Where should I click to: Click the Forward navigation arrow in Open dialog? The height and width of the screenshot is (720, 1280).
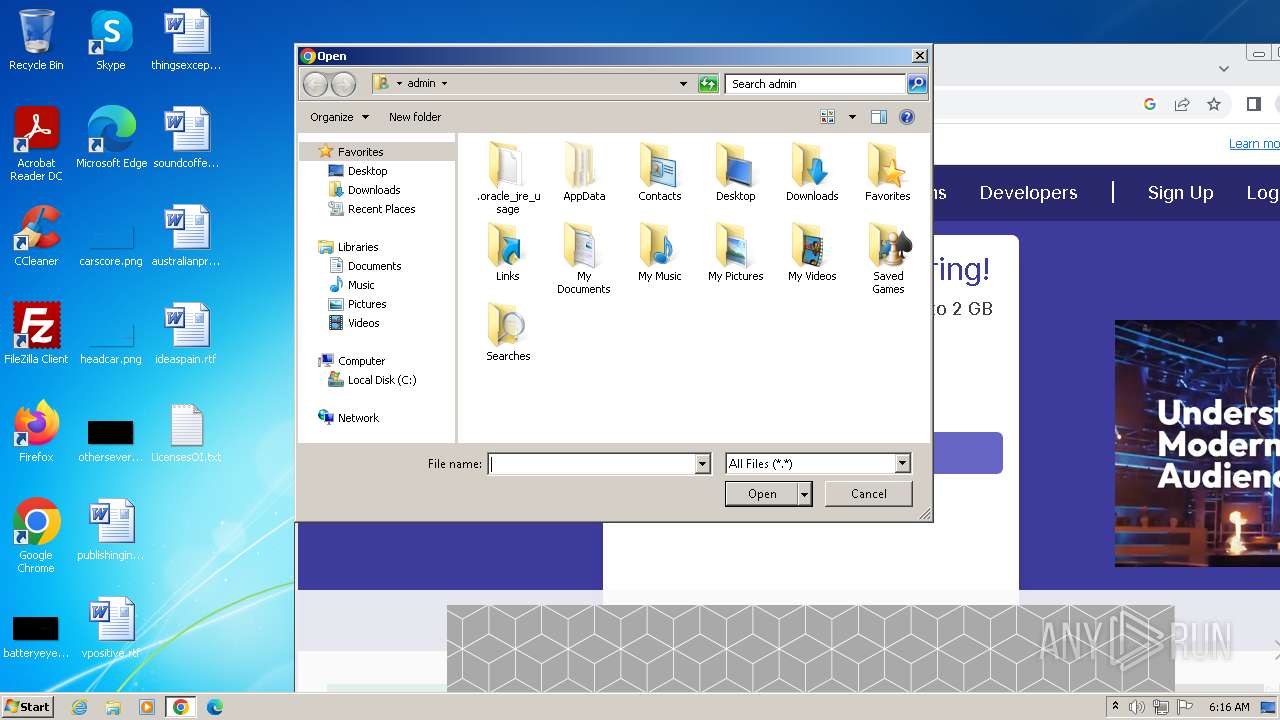point(343,84)
